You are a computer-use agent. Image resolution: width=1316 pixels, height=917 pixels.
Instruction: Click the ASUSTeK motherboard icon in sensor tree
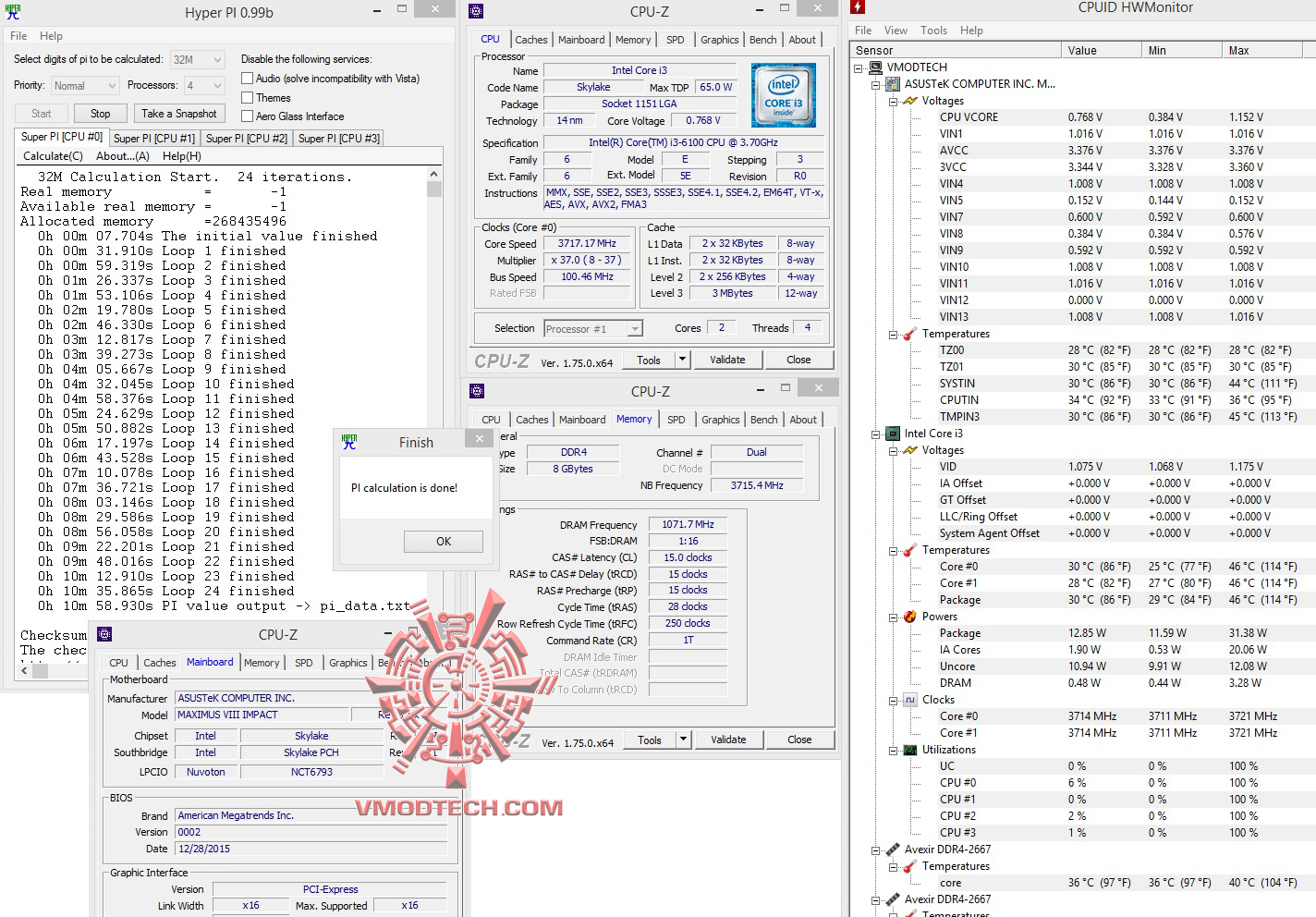[893, 84]
